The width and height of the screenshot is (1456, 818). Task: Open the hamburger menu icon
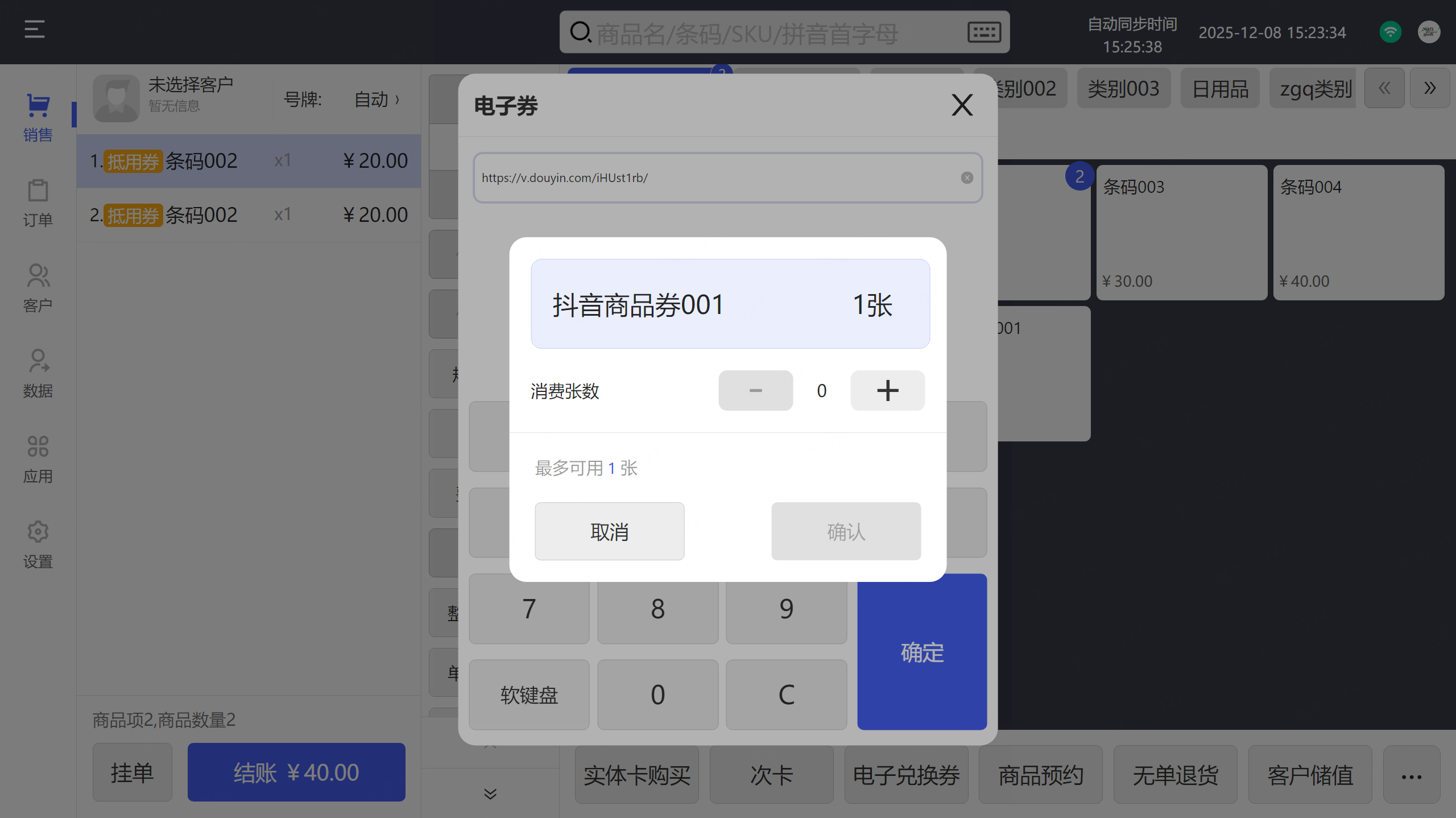coord(35,29)
